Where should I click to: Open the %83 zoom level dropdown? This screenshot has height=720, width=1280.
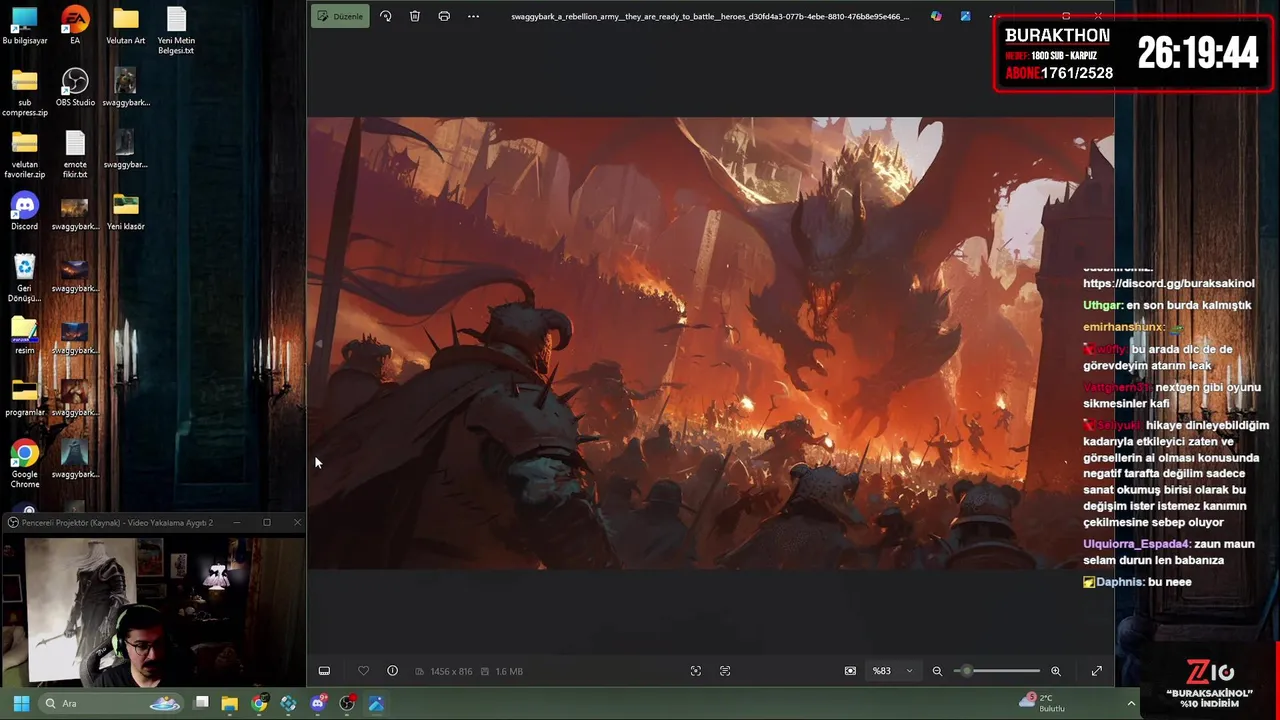pos(892,671)
